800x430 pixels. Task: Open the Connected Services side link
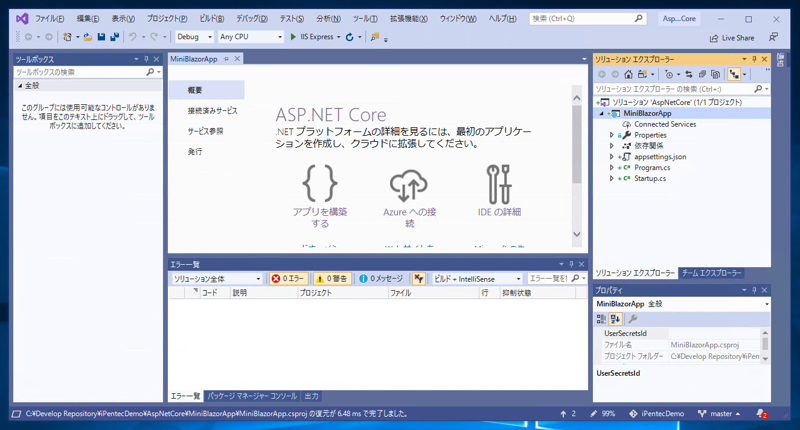click(x=212, y=111)
